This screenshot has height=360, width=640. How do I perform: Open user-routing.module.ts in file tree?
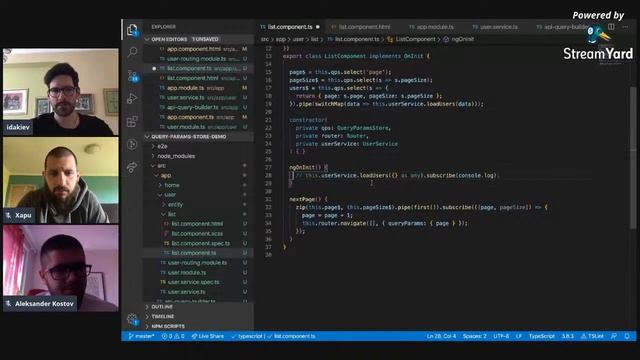coord(197,263)
